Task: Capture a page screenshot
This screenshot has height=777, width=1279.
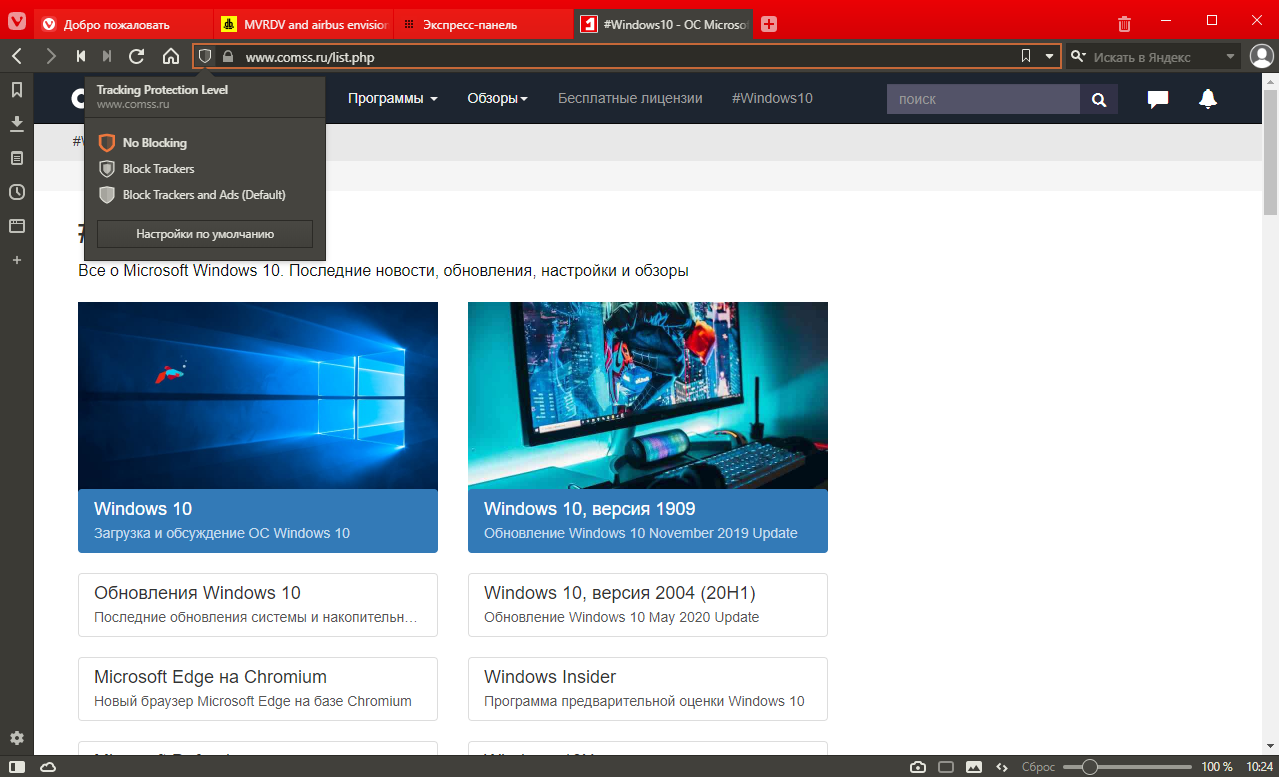Action: (x=918, y=767)
